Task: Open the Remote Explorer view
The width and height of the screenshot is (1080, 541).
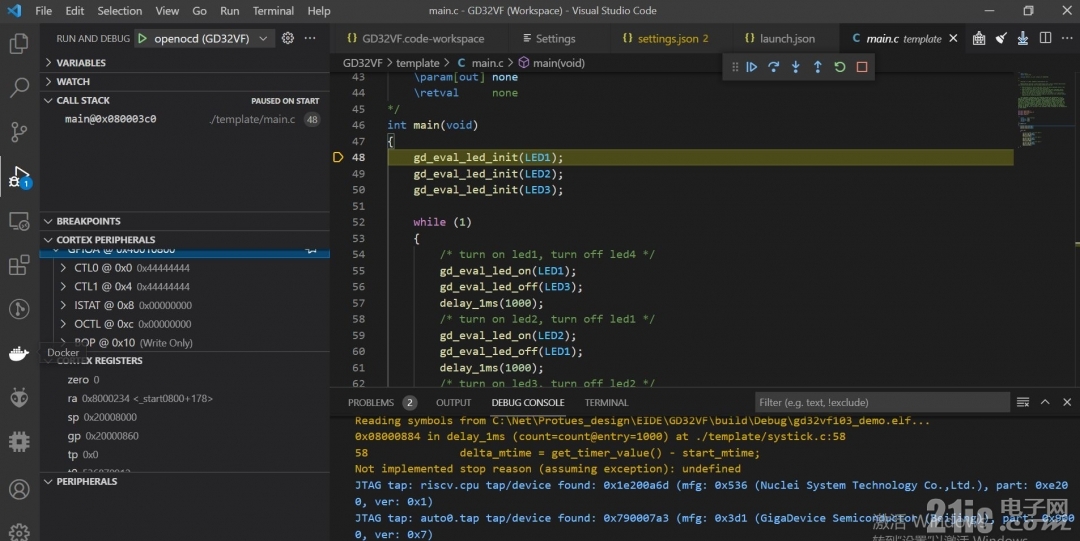Action: pyautogui.click(x=19, y=221)
